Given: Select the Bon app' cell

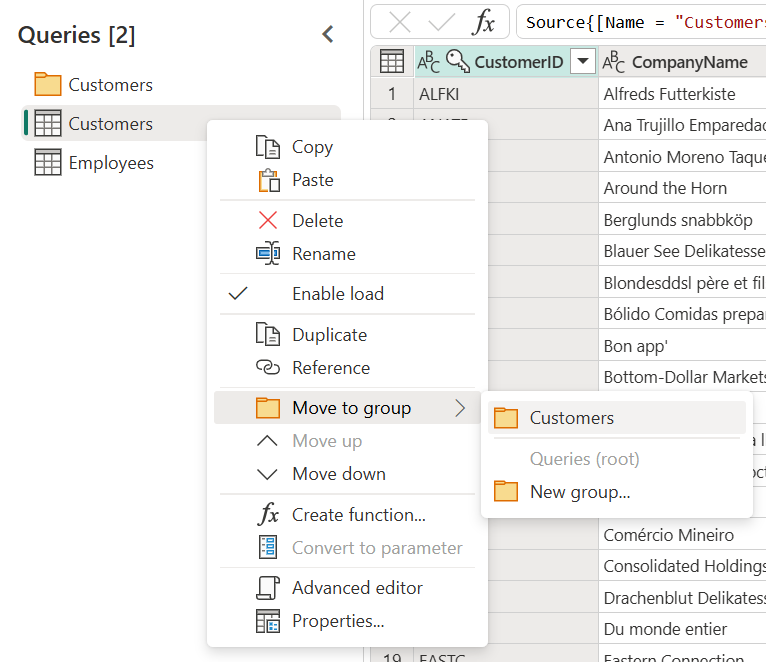Looking at the screenshot, I should coord(682,345).
